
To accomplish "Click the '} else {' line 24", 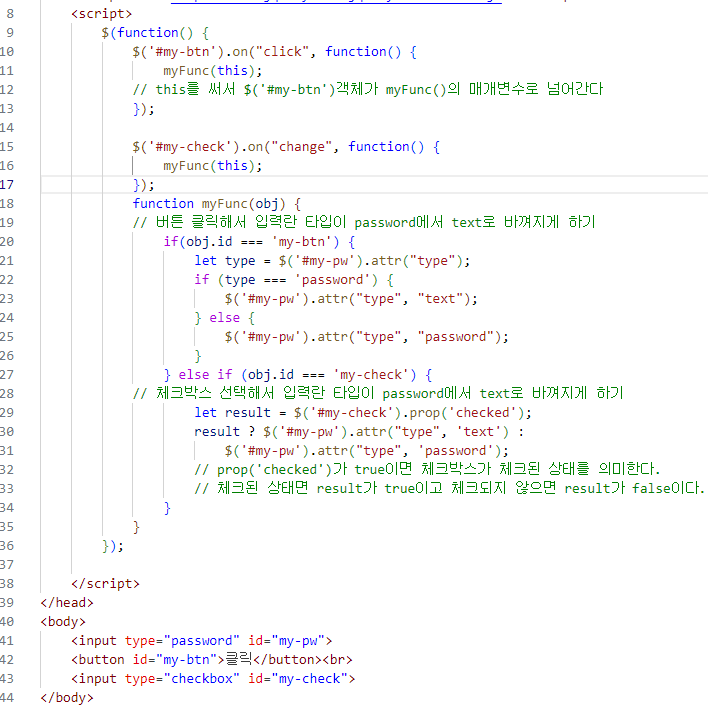I will (x=225, y=317).
